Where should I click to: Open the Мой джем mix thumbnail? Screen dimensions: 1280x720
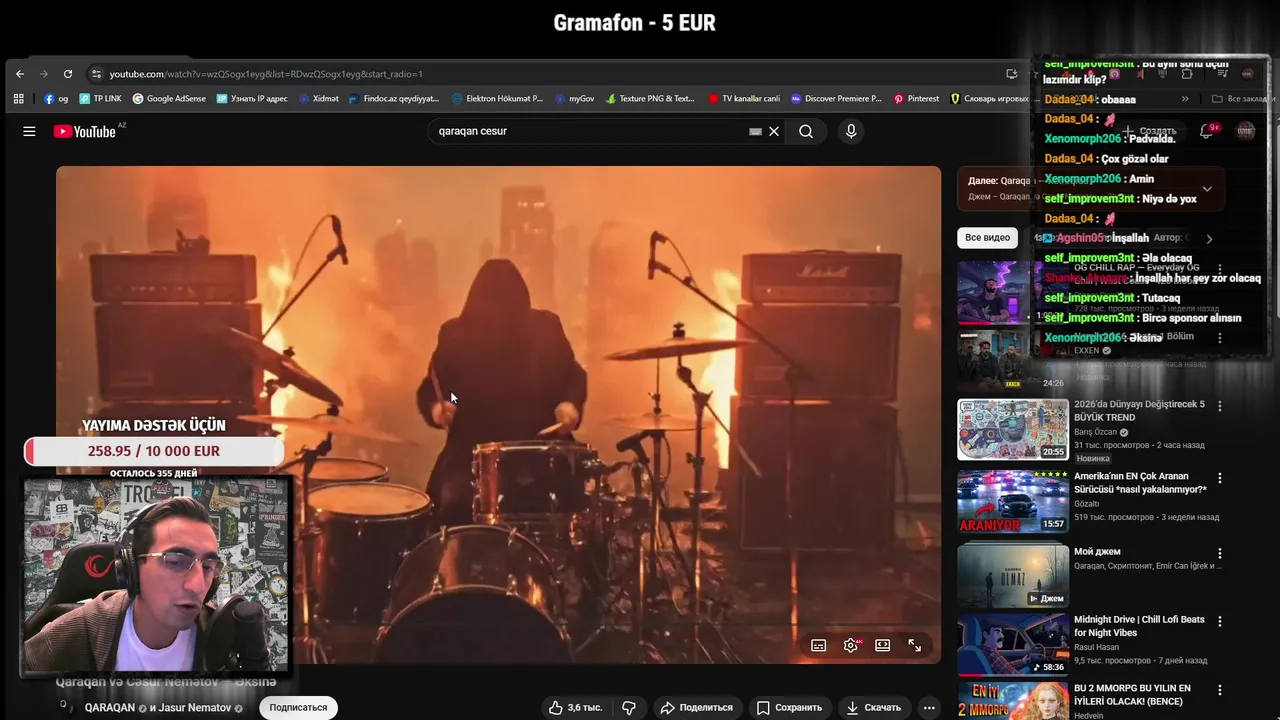[x=1013, y=575]
